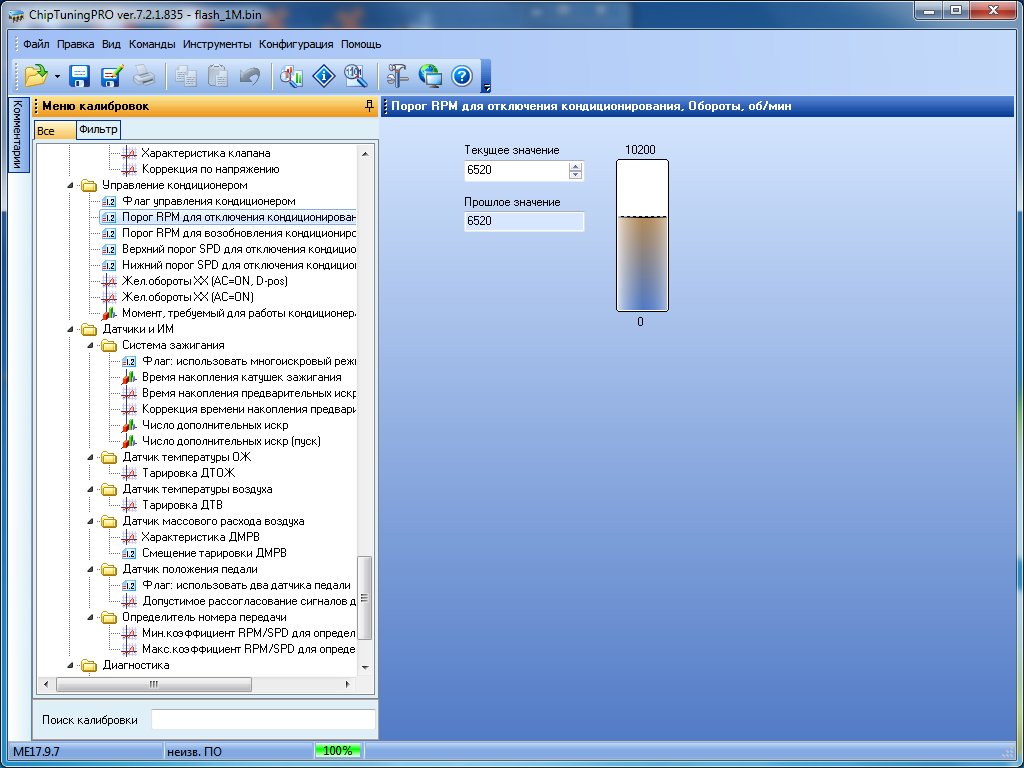The height and width of the screenshot is (768, 1024).
Task: Click the Save As pencil-and-disk icon
Action: click(111, 75)
